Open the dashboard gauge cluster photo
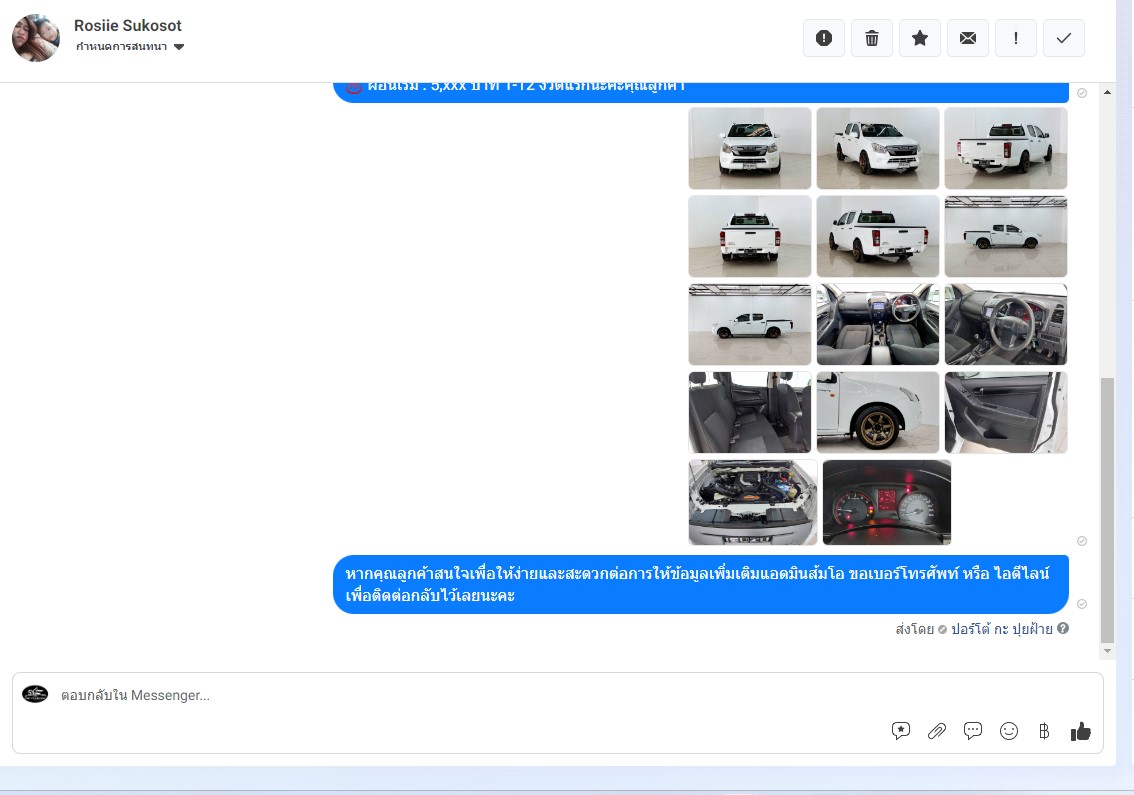Screen dimensions: 1134x795 click(x=886, y=502)
